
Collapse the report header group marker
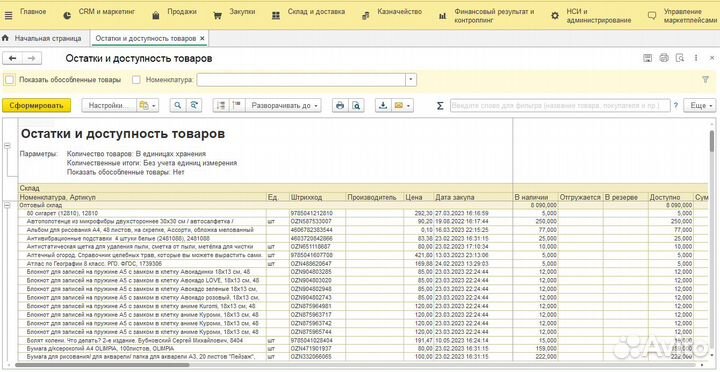click(x=7, y=146)
